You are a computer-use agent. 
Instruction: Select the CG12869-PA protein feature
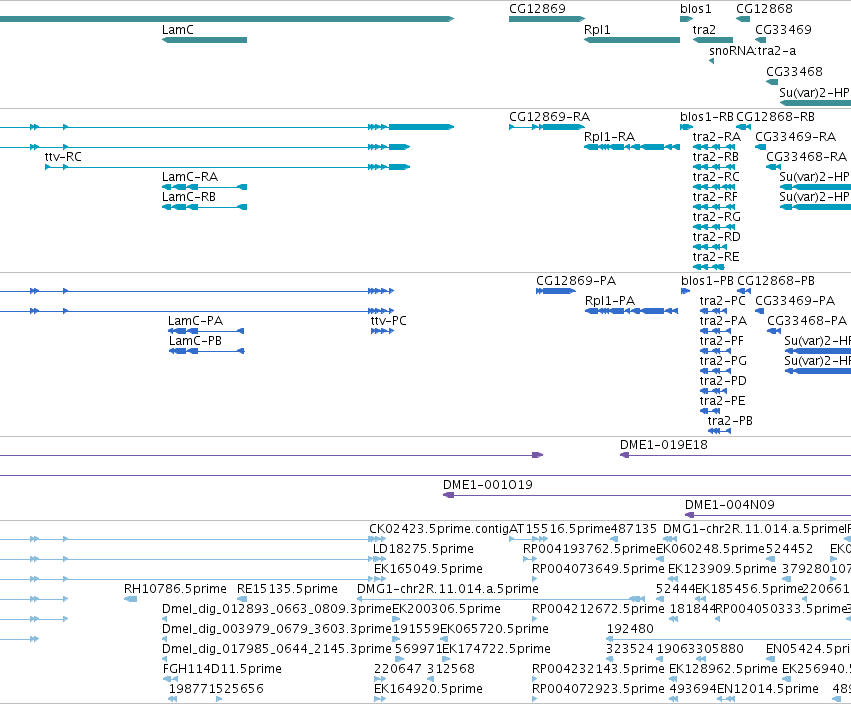(556, 291)
